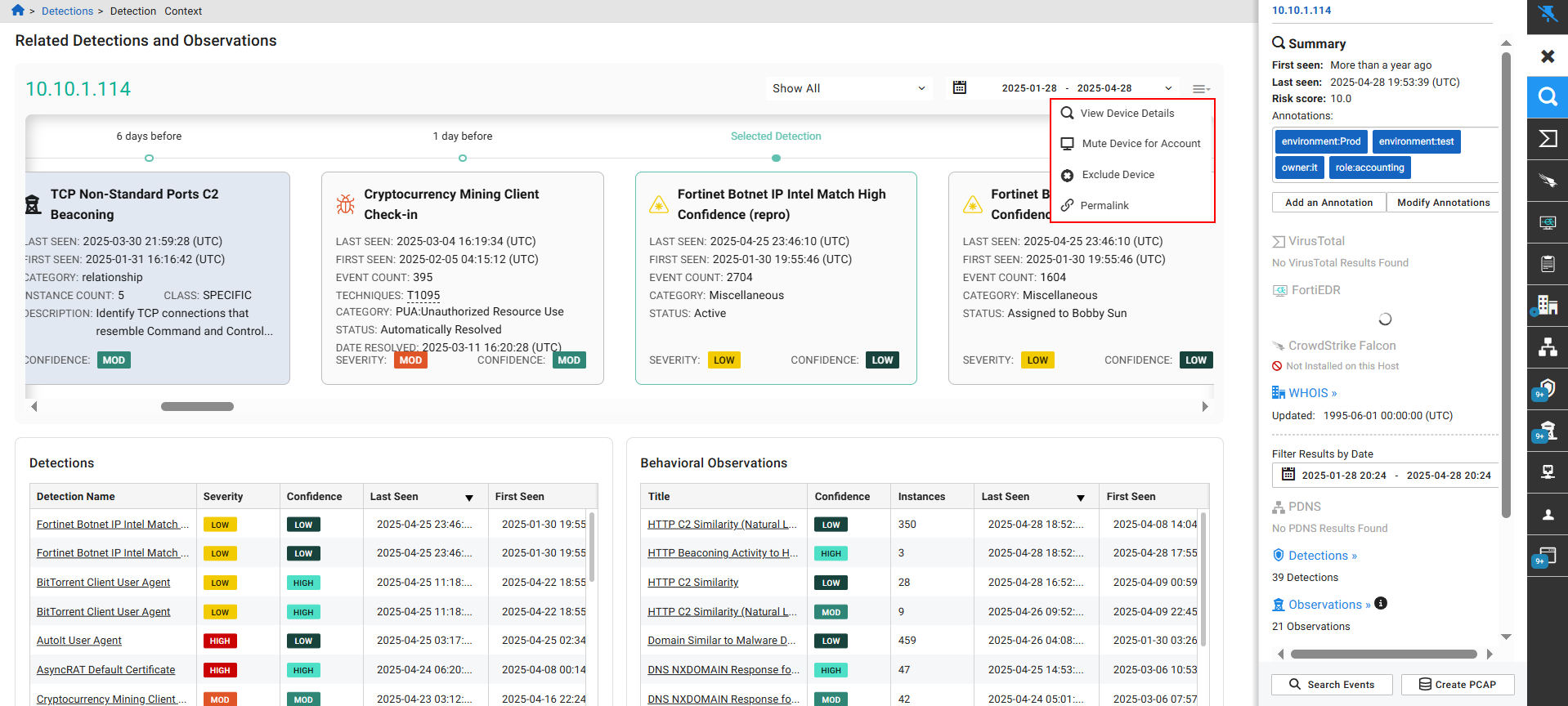Click the user profile icon in sidebar
The width and height of the screenshot is (1568, 706).
point(1547,515)
